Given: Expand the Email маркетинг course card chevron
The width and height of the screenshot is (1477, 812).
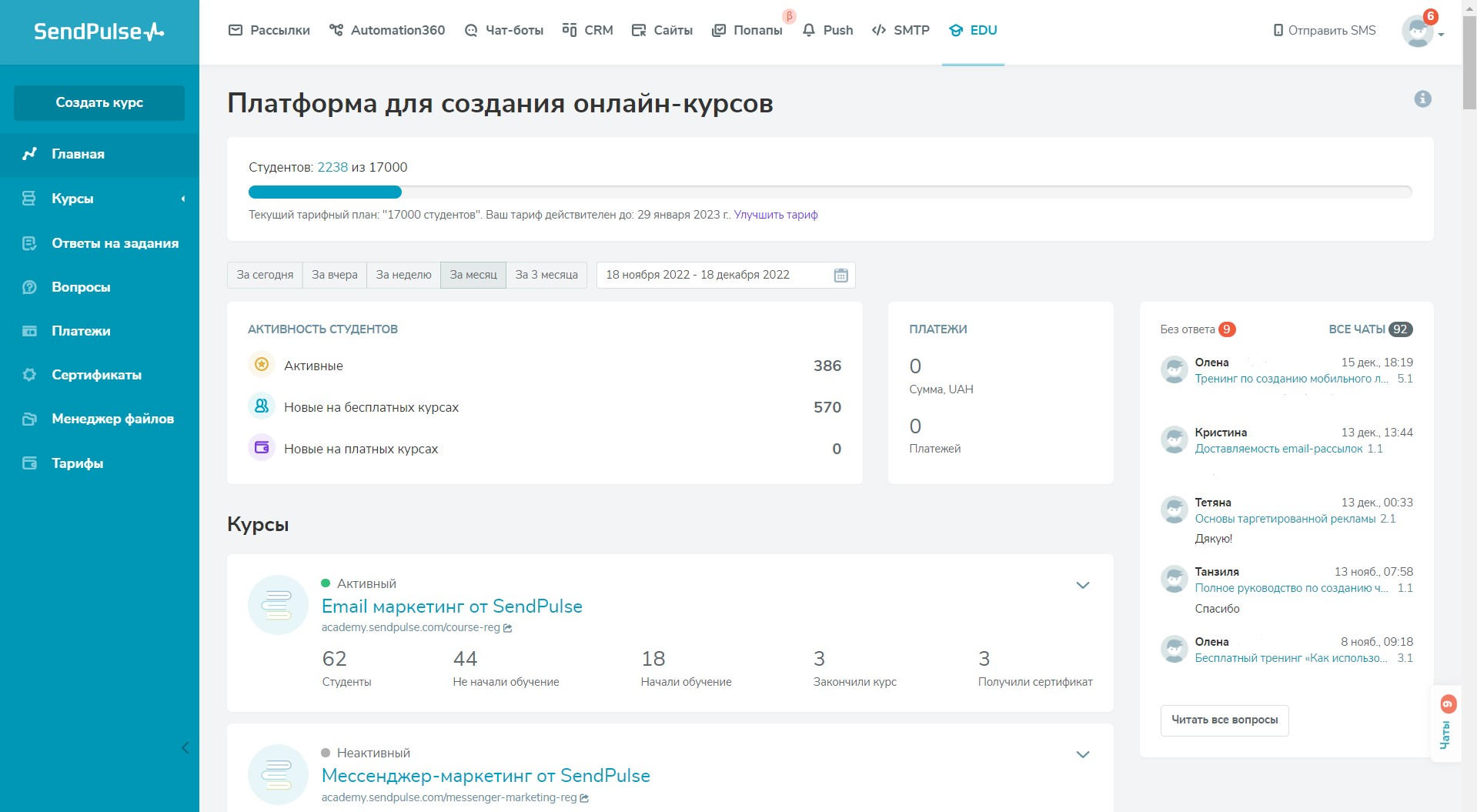Looking at the screenshot, I should pyautogui.click(x=1083, y=585).
